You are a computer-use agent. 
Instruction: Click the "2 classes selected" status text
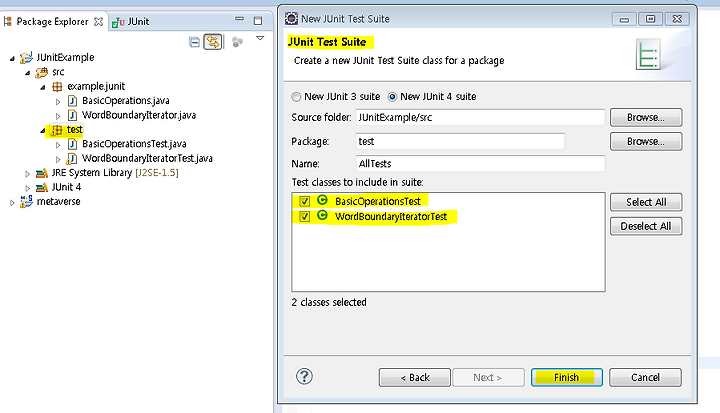[329, 302]
